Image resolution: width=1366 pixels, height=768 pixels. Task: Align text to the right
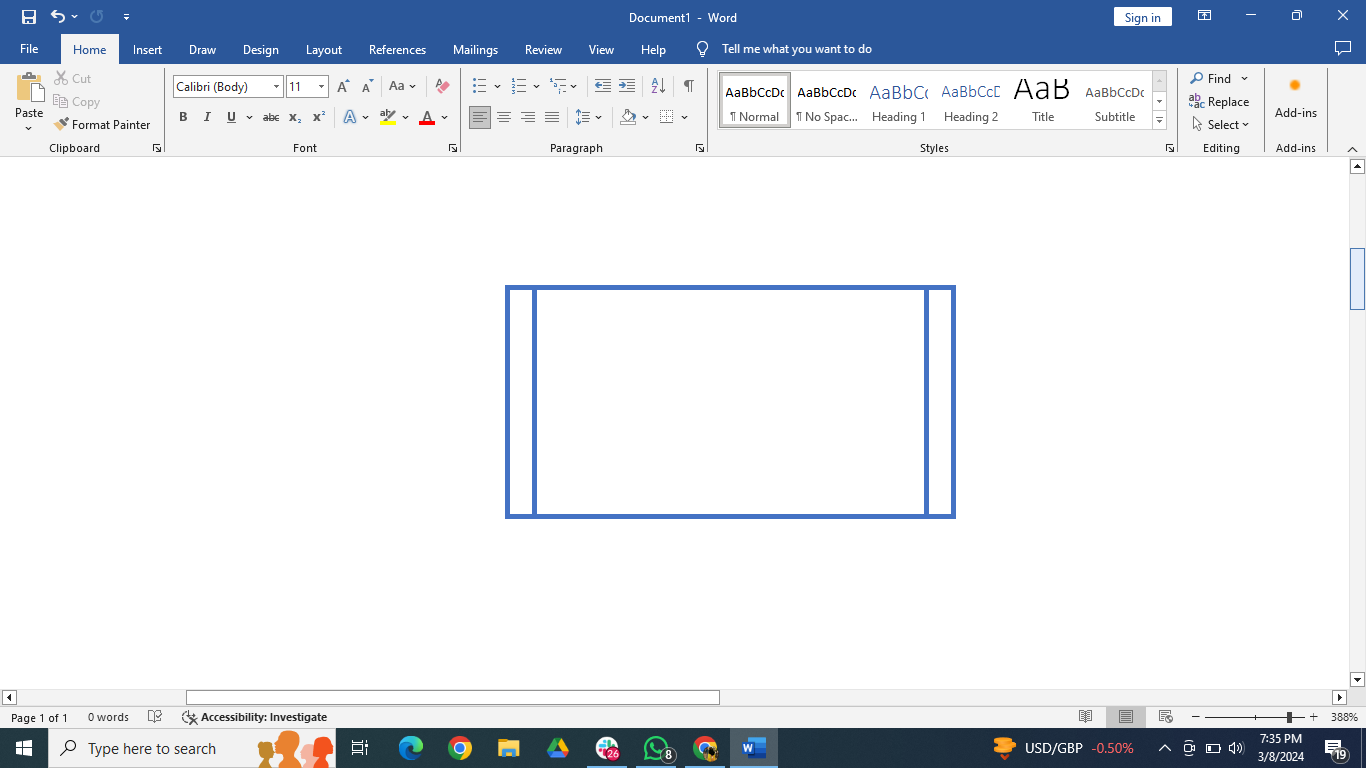(x=528, y=117)
